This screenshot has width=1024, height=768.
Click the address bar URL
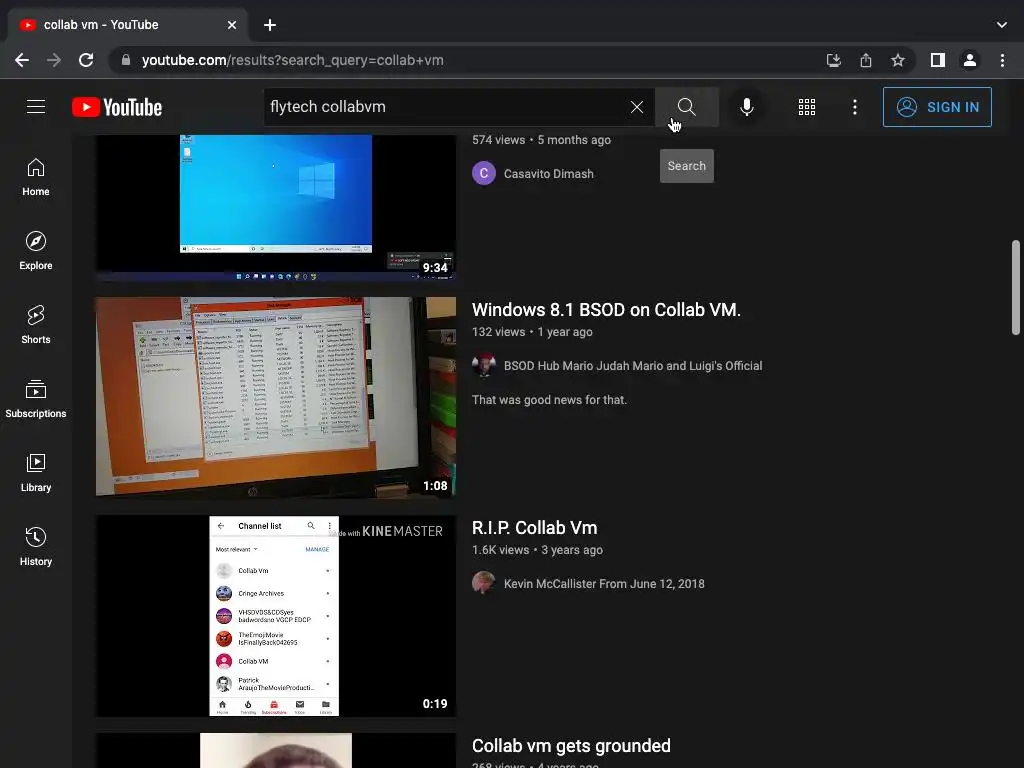(293, 60)
